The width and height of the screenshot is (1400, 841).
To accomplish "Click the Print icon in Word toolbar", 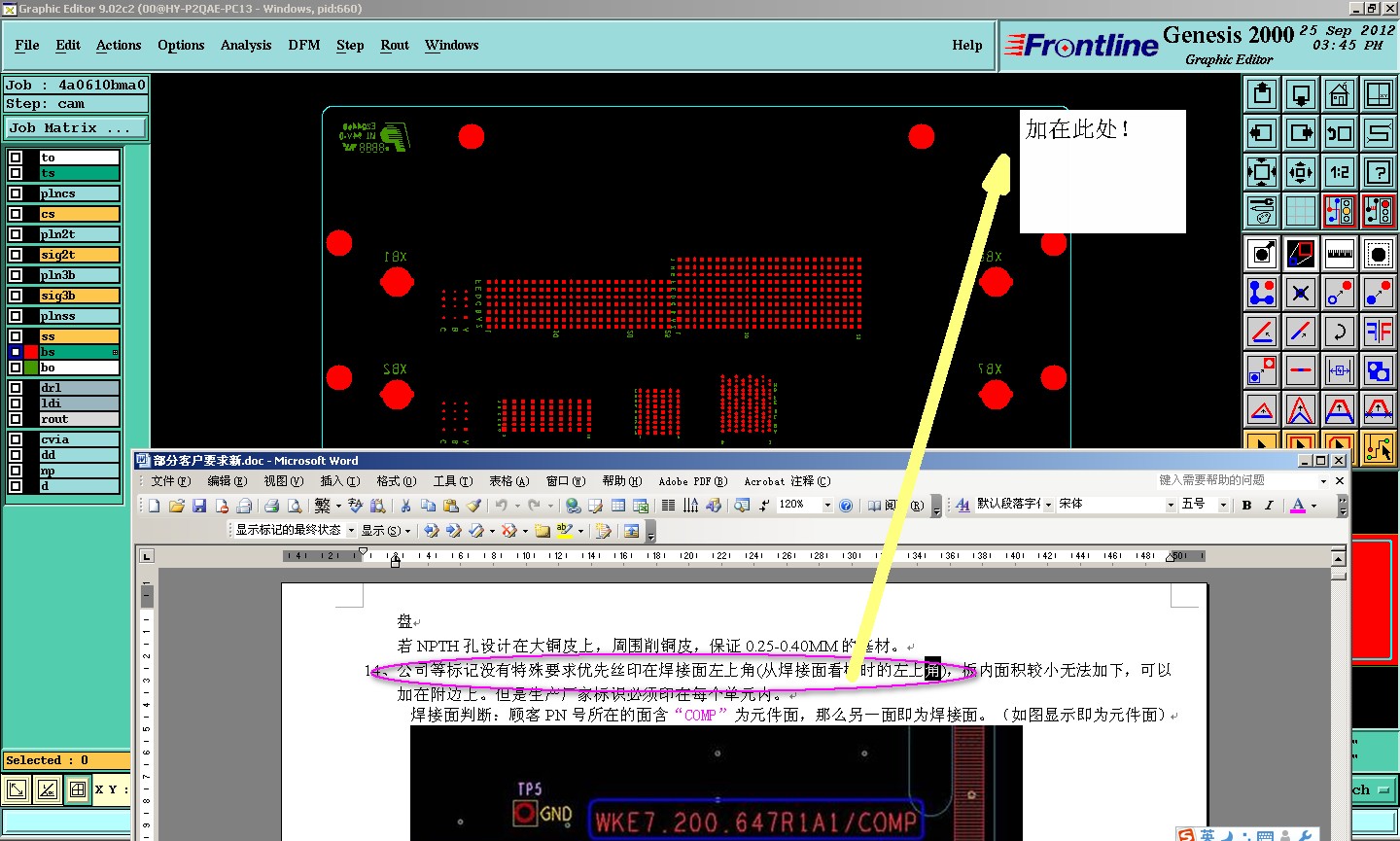I will pyautogui.click(x=272, y=506).
